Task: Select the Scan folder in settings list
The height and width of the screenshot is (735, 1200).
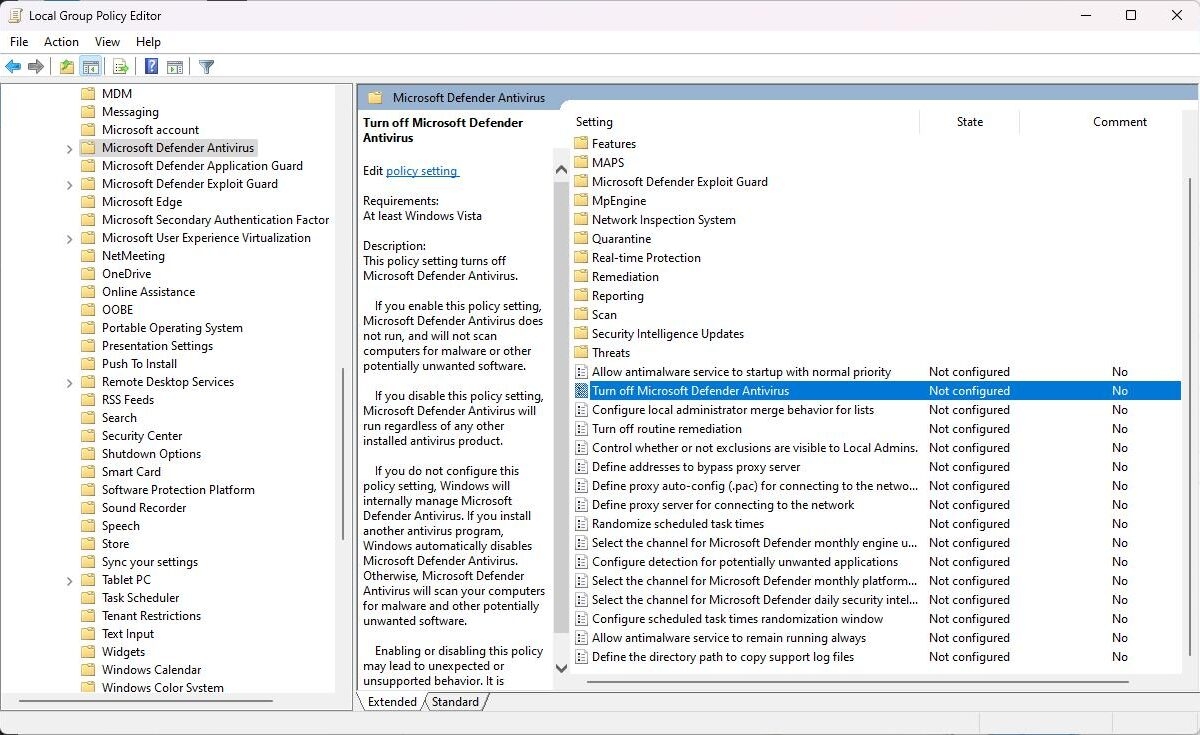Action: click(604, 315)
